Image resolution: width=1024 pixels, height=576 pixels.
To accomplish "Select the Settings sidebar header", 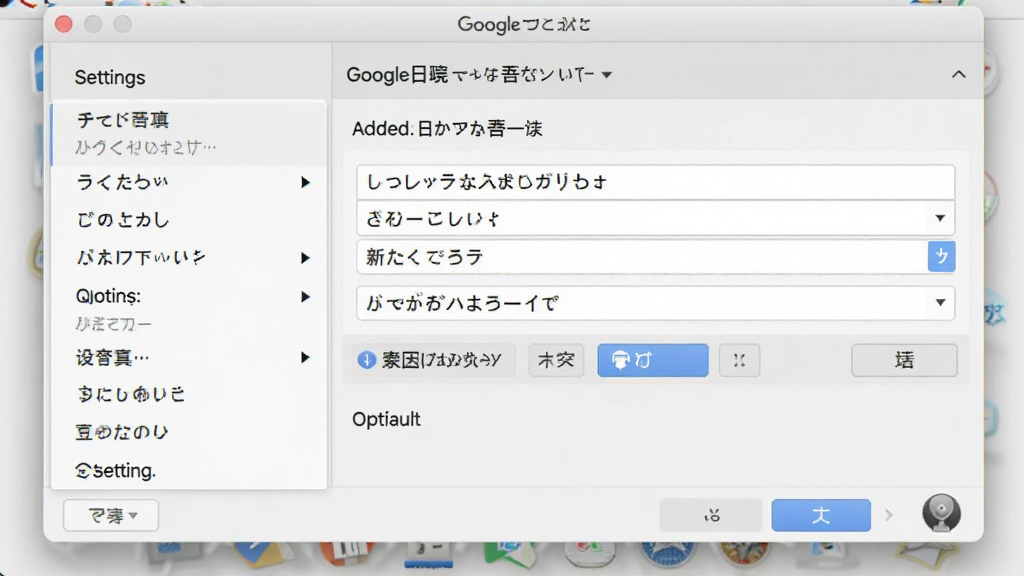I will coord(110,78).
